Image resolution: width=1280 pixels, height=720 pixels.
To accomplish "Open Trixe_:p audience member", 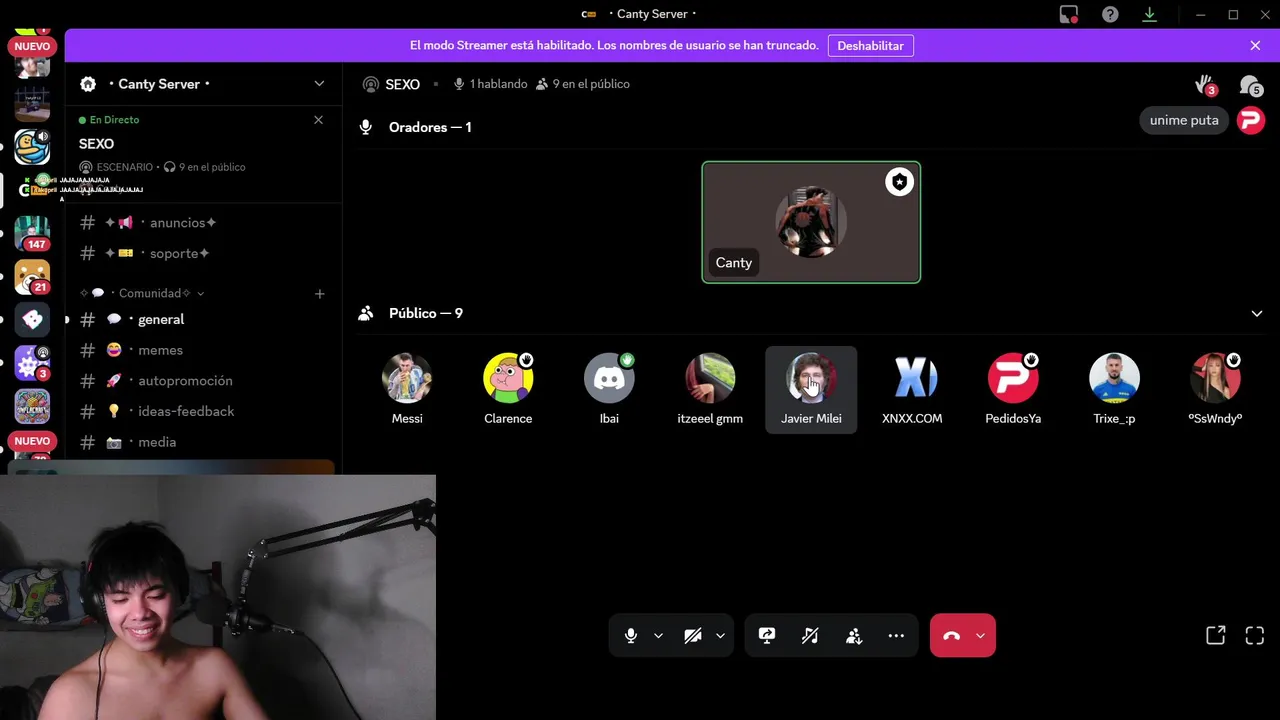I will point(1114,389).
